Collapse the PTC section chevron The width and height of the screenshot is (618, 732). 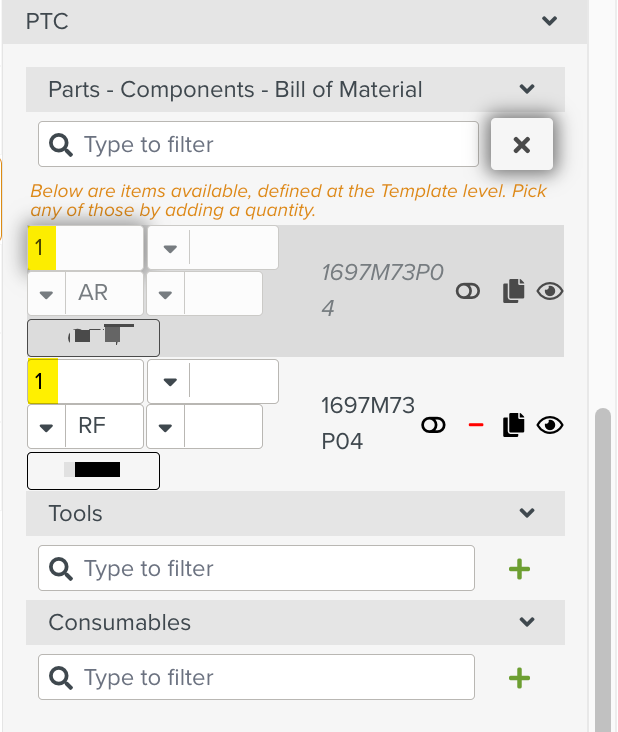(549, 21)
